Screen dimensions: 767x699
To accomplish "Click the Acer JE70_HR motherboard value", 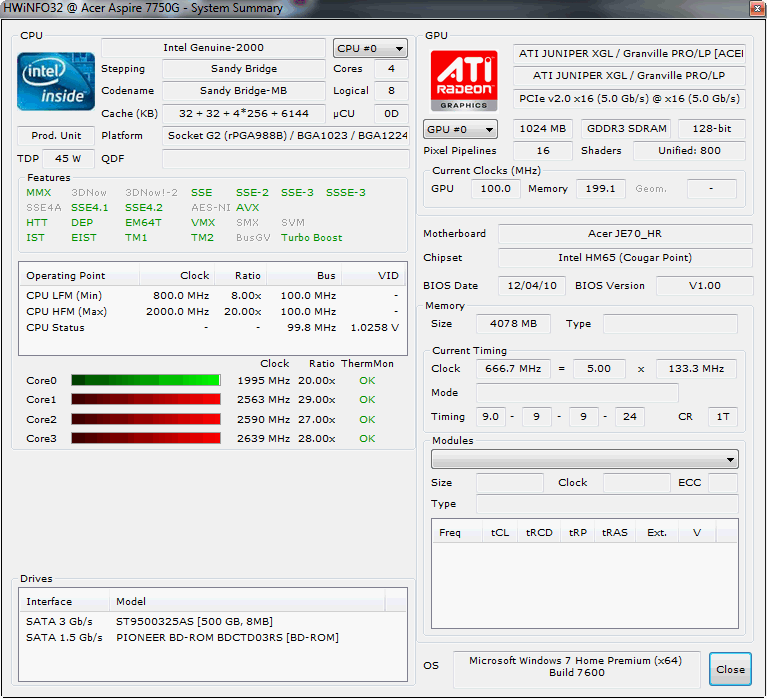I will coord(625,234).
